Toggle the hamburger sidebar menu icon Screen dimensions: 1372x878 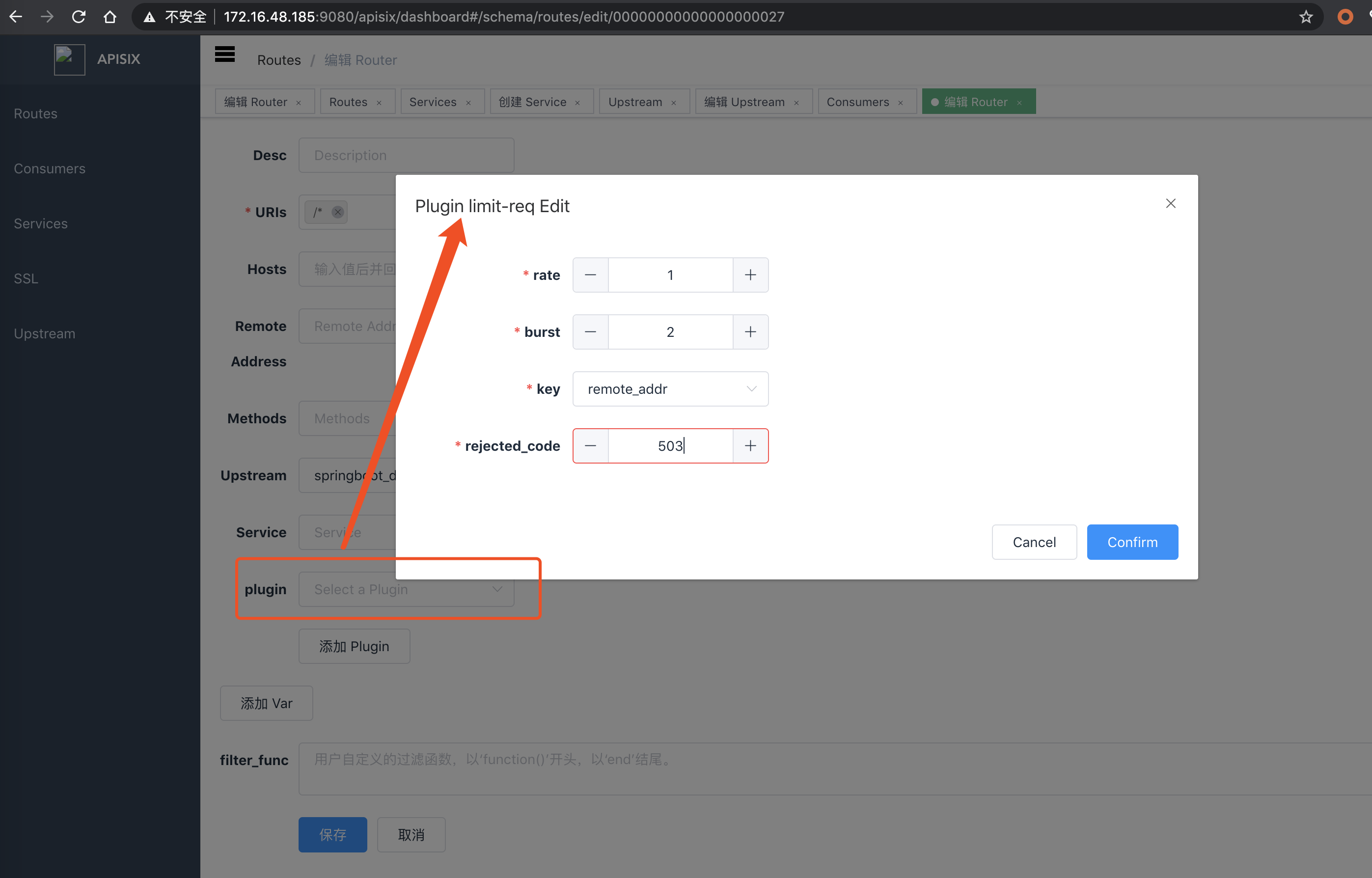224,55
